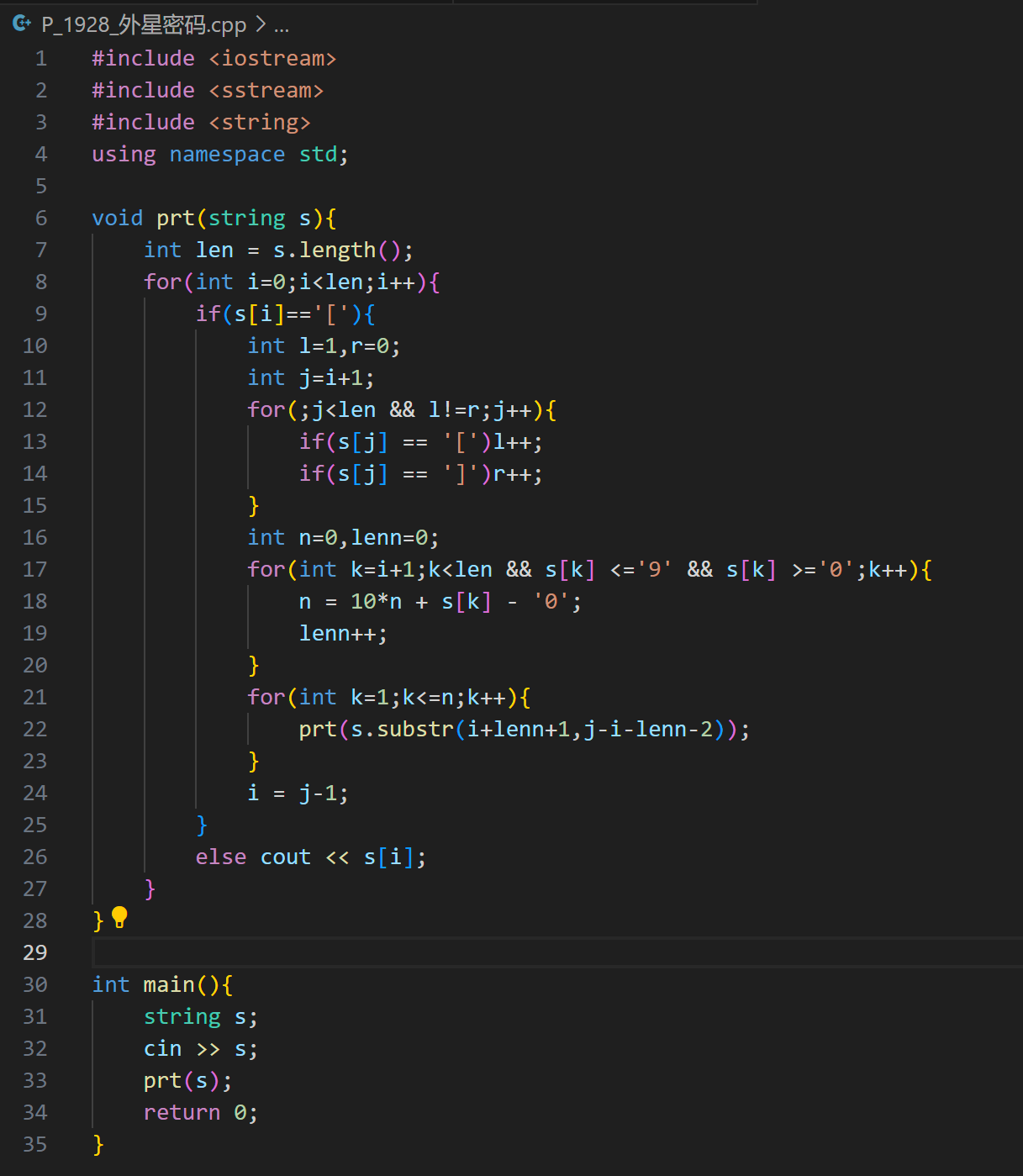Image resolution: width=1023 pixels, height=1176 pixels.
Task: Click the namespace keyword on line 4
Action: pos(227,155)
